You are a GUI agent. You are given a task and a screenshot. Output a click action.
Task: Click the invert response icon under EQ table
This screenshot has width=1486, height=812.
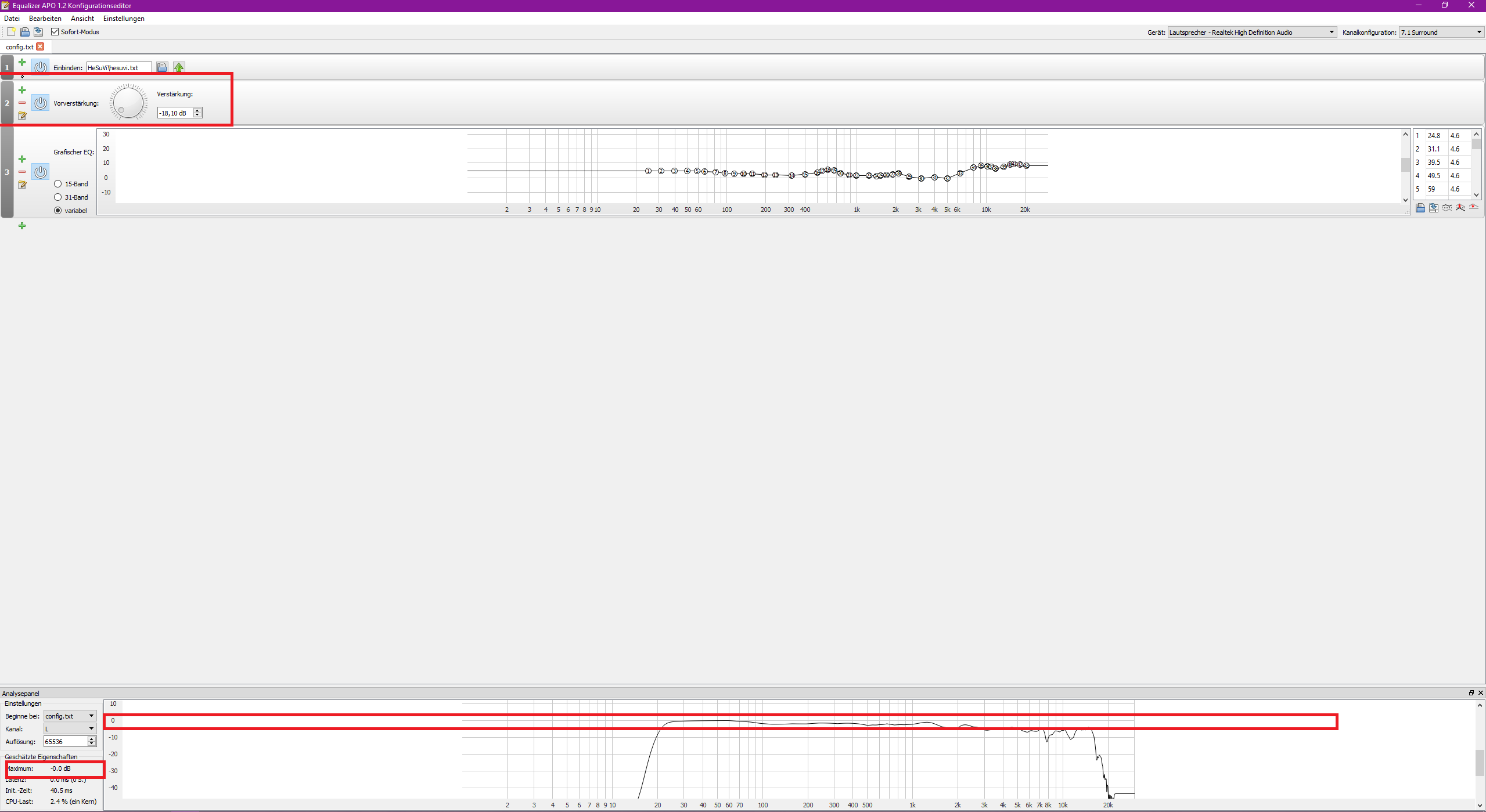1447,208
